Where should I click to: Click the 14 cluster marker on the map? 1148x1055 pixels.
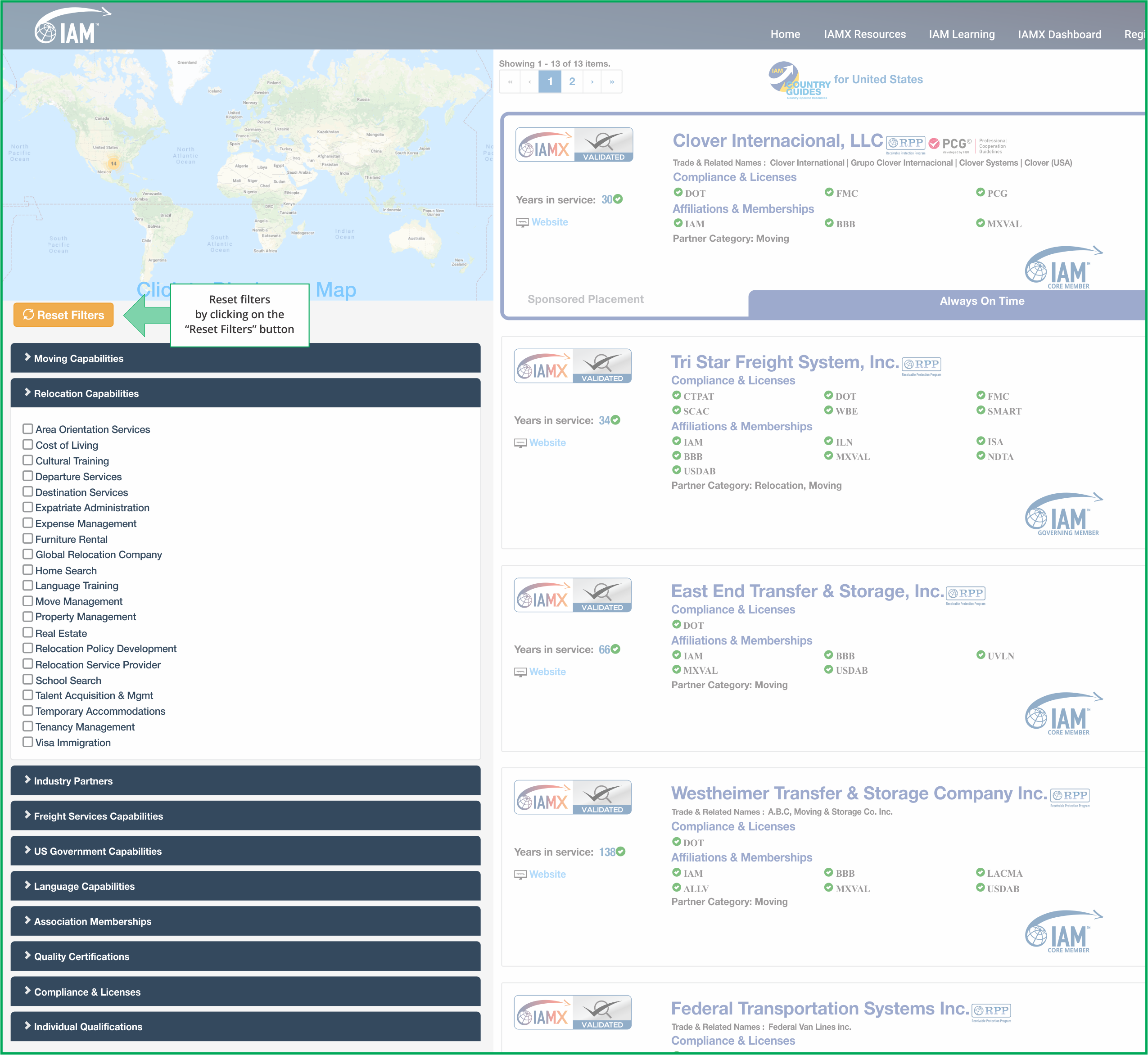click(x=113, y=164)
